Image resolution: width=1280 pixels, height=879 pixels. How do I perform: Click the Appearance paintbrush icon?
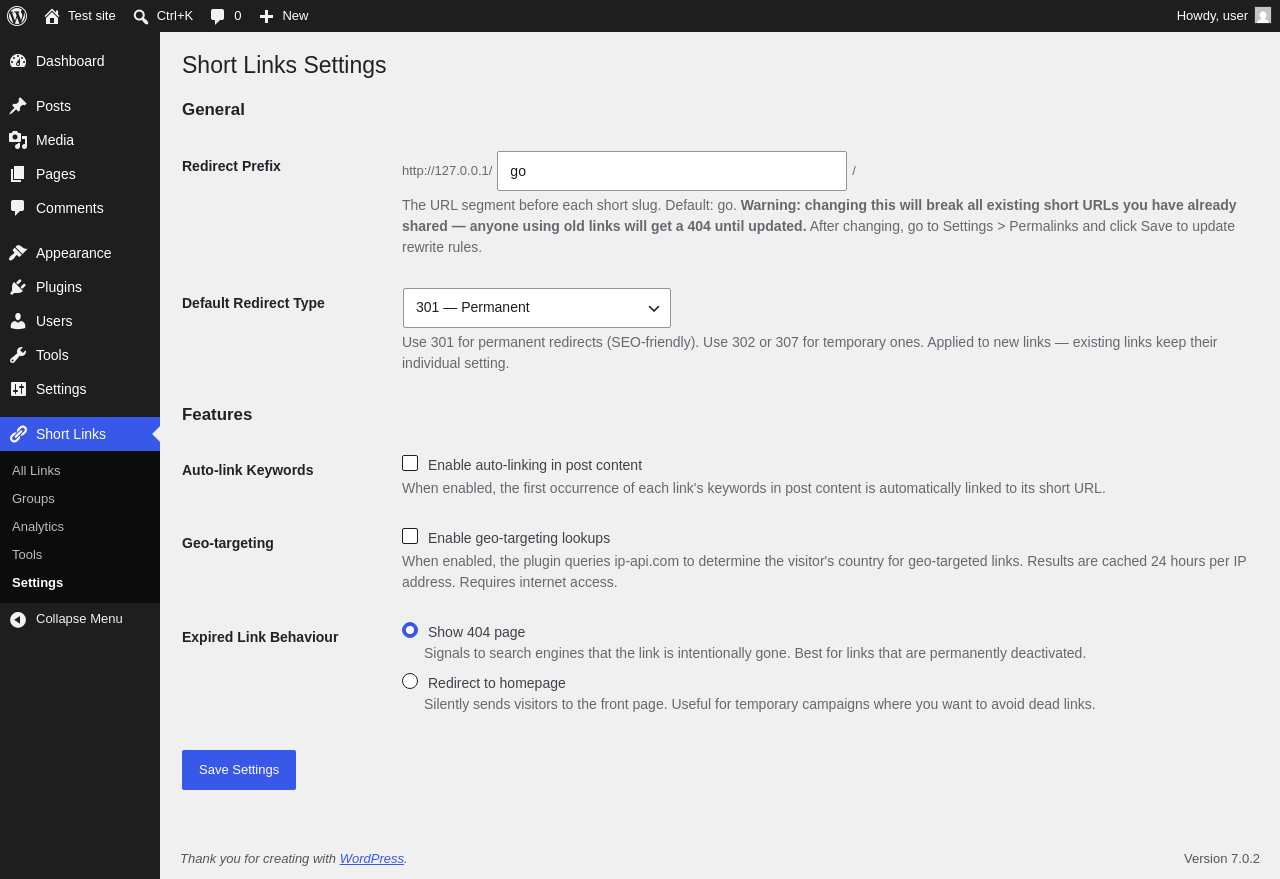pyautogui.click(x=18, y=253)
